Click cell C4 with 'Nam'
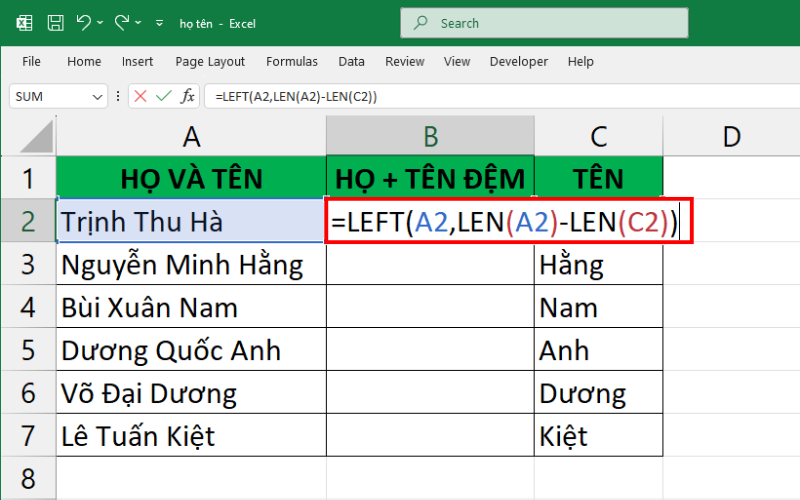Viewport: 800px width, 500px height. (598, 307)
